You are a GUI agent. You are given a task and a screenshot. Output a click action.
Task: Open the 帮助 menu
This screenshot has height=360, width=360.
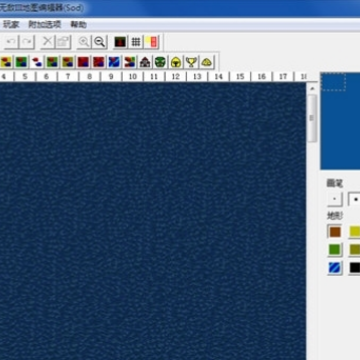pos(79,25)
